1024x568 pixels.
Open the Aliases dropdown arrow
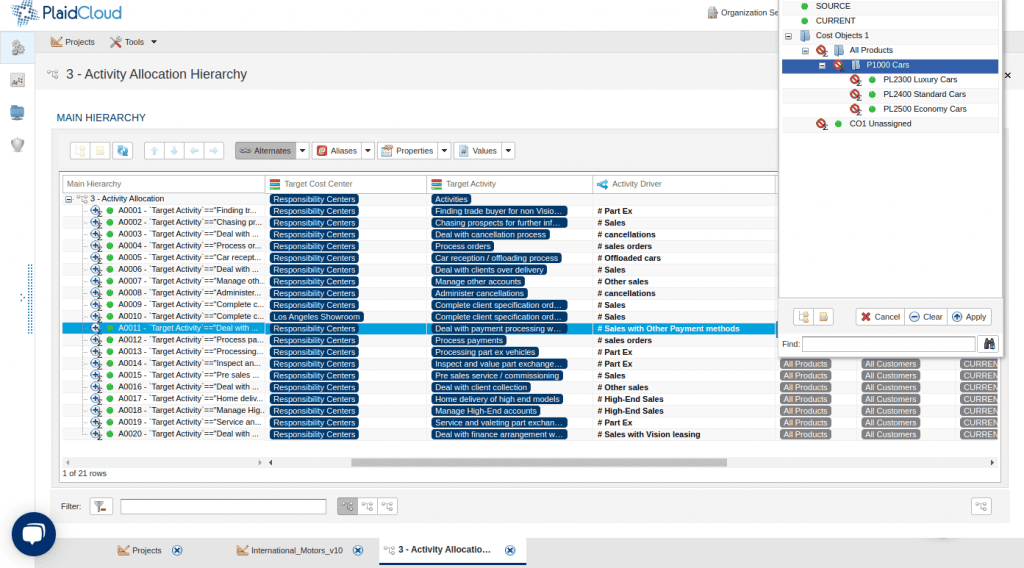368,151
